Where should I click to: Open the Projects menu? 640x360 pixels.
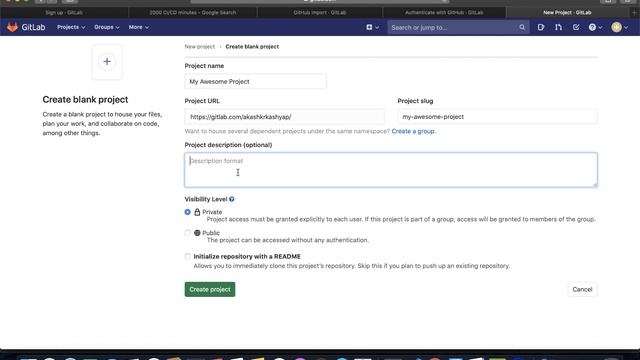[x=71, y=27]
